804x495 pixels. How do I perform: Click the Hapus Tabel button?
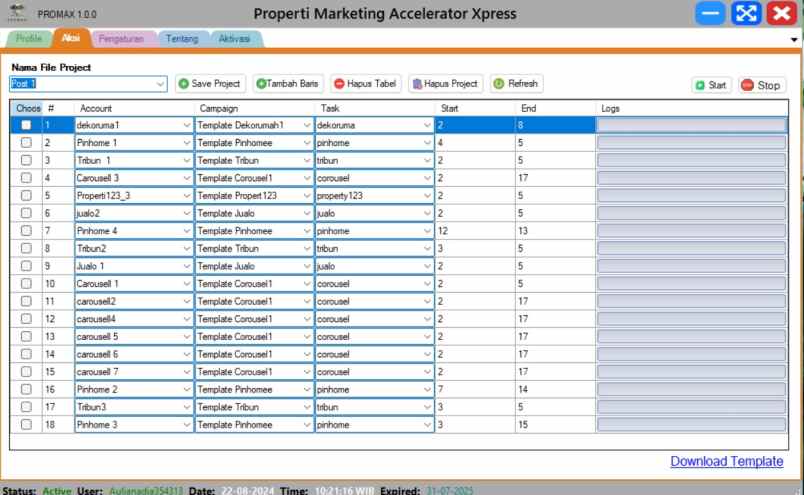pyautogui.click(x=366, y=84)
